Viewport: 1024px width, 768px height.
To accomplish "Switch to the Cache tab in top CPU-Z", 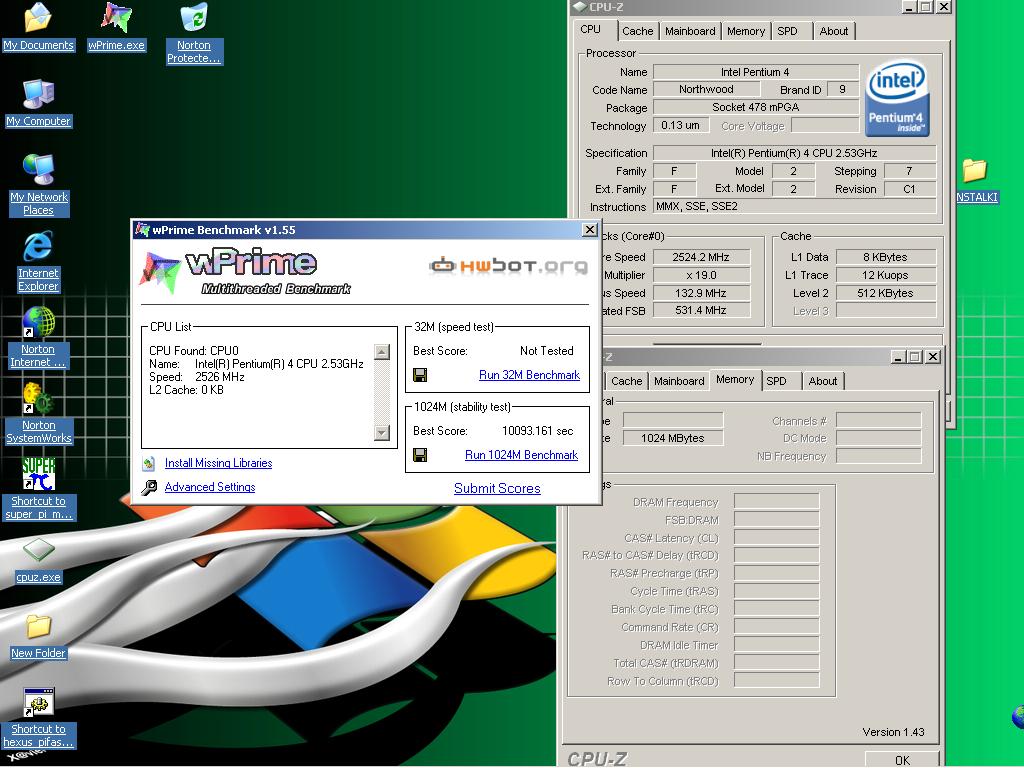I will pyautogui.click(x=637, y=31).
